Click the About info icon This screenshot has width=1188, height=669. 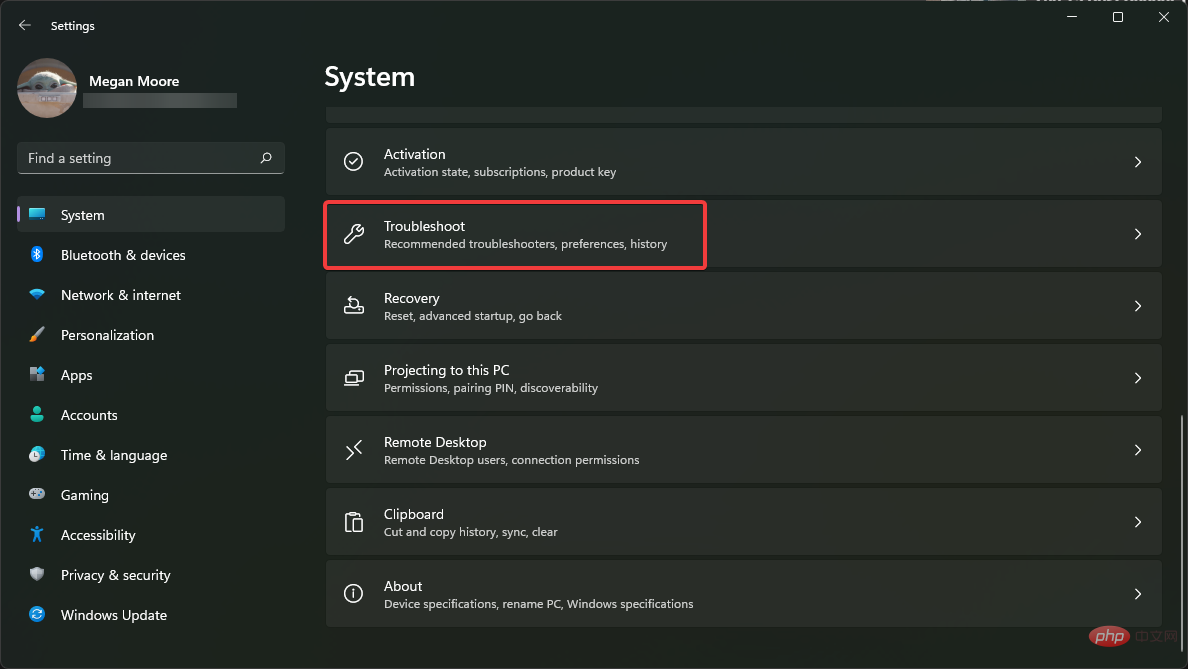(x=353, y=593)
